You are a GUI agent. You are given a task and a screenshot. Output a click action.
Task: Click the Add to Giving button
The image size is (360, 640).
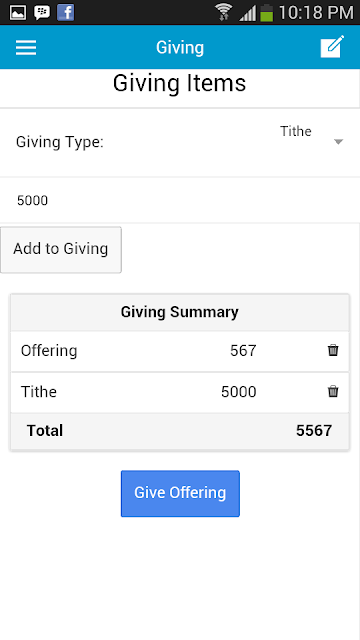coord(61,250)
